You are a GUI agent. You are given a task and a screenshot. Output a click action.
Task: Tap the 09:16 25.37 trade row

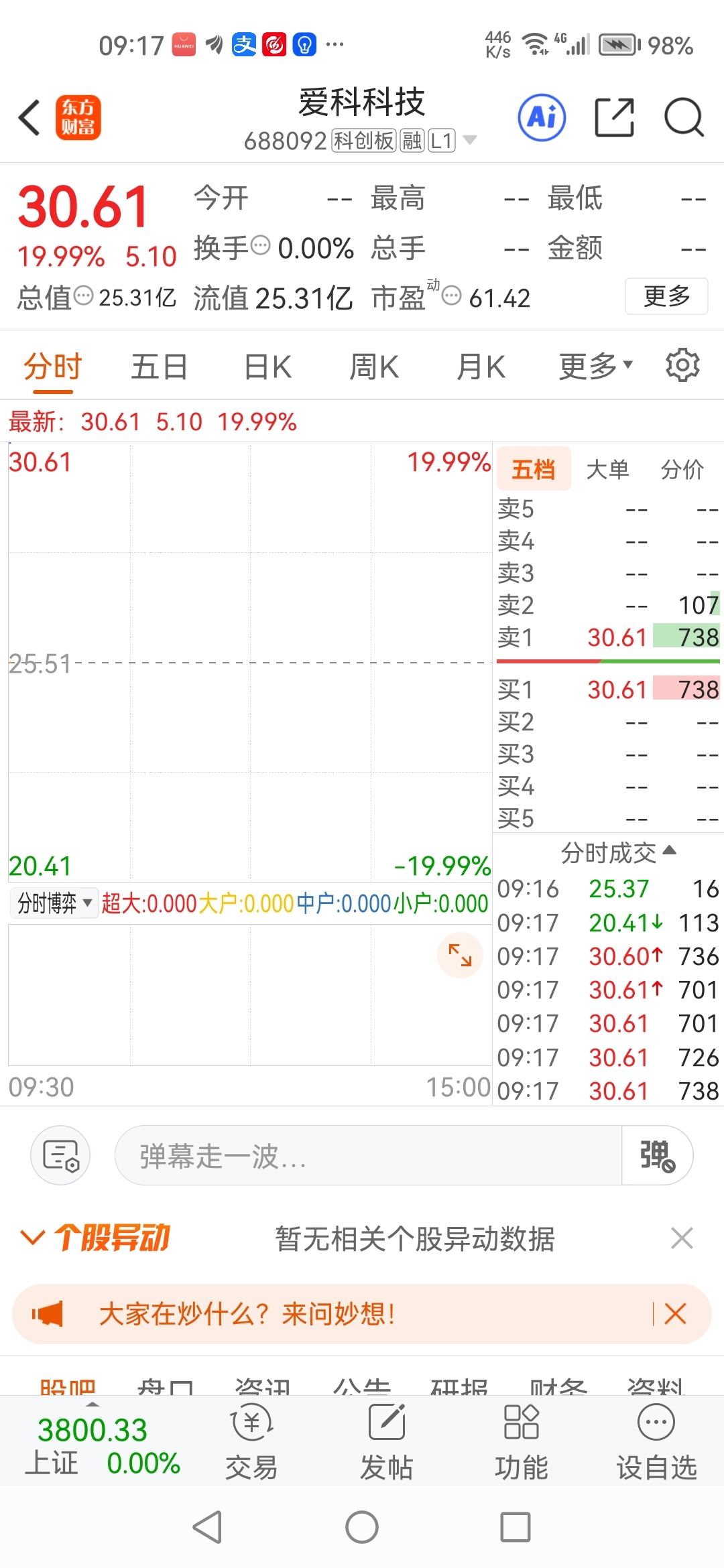click(x=608, y=889)
